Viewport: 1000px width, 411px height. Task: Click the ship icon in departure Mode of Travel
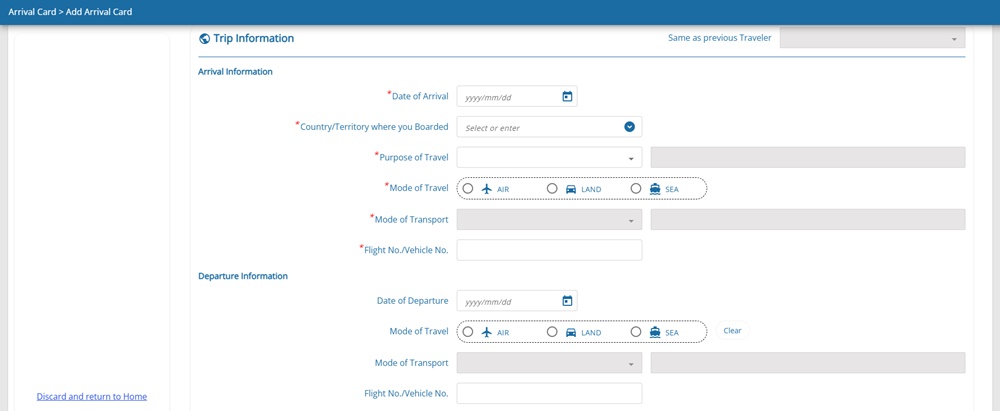(655, 332)
